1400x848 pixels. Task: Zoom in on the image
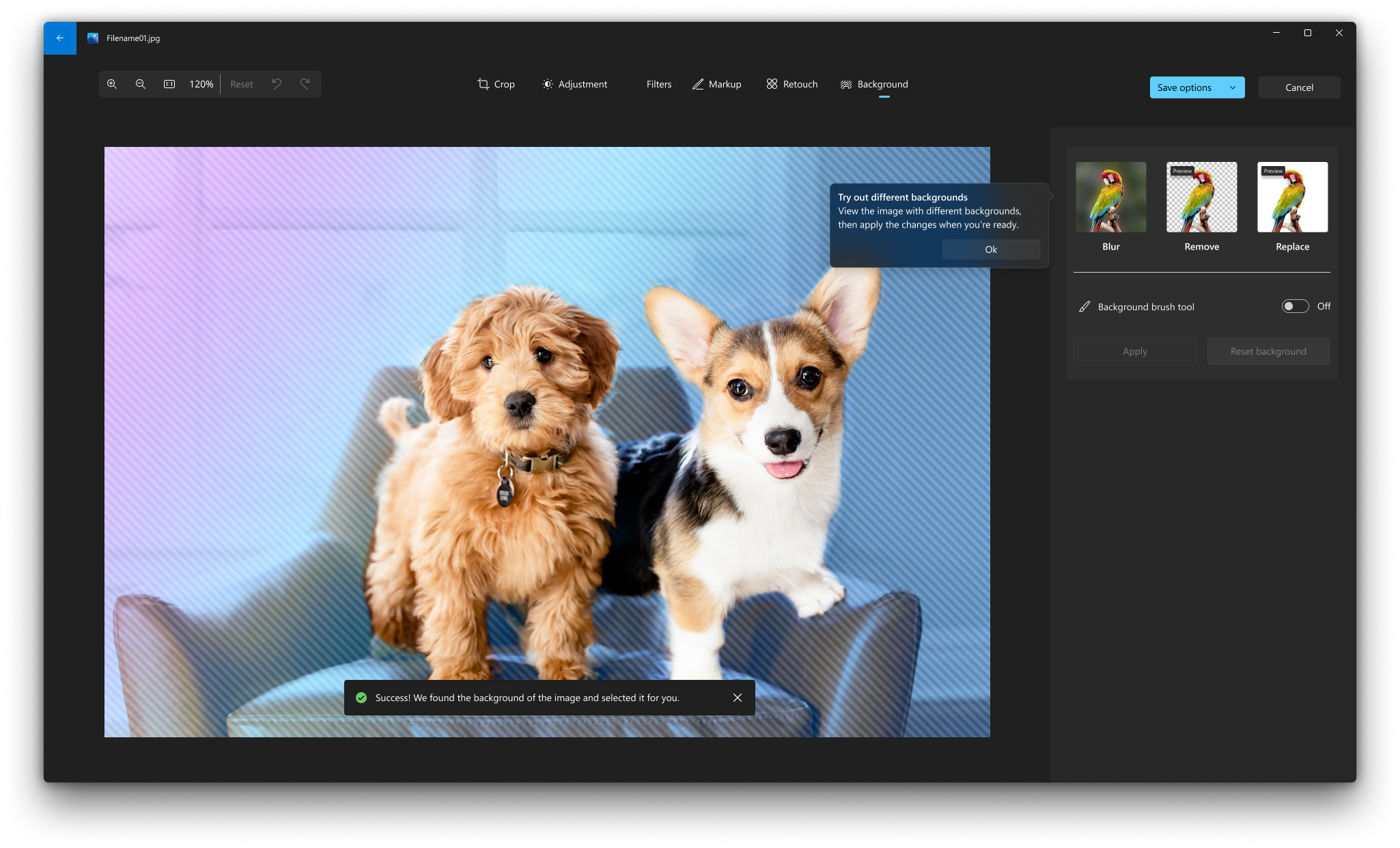113,84
